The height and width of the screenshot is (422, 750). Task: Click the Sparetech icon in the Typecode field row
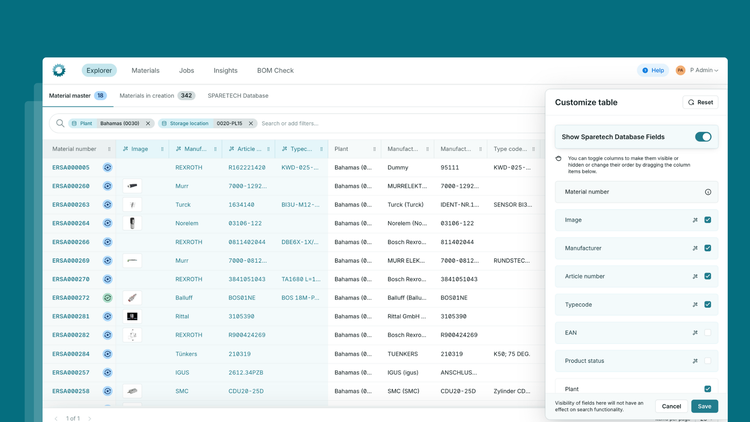695,305
